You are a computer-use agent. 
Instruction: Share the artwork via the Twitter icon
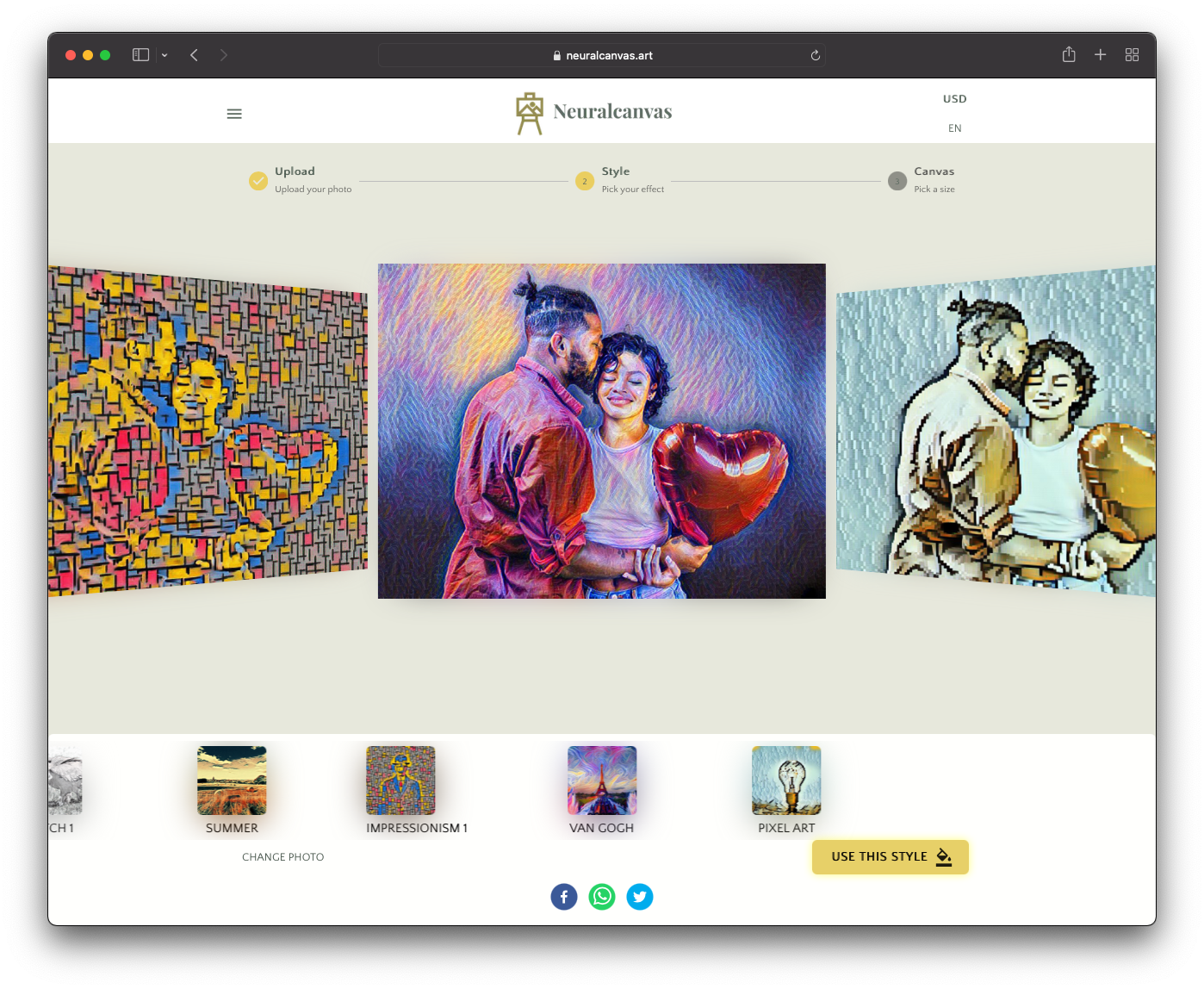point(640,897)
